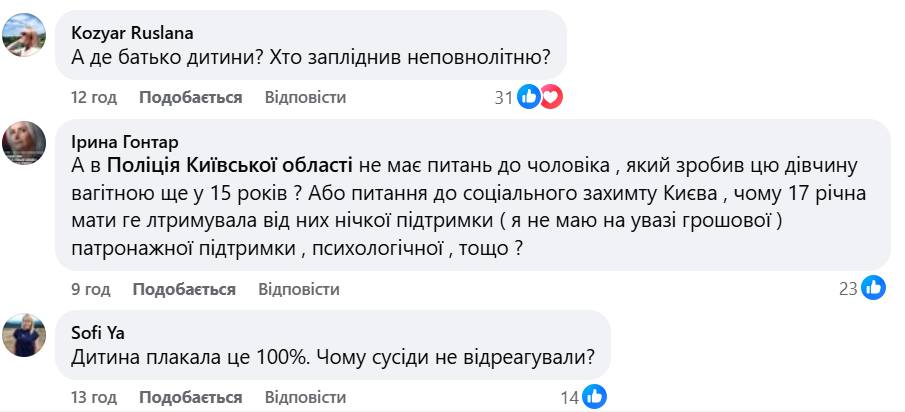
Task: Open Ірина Гонтар's profile avatar
Action: click(24, 143)
